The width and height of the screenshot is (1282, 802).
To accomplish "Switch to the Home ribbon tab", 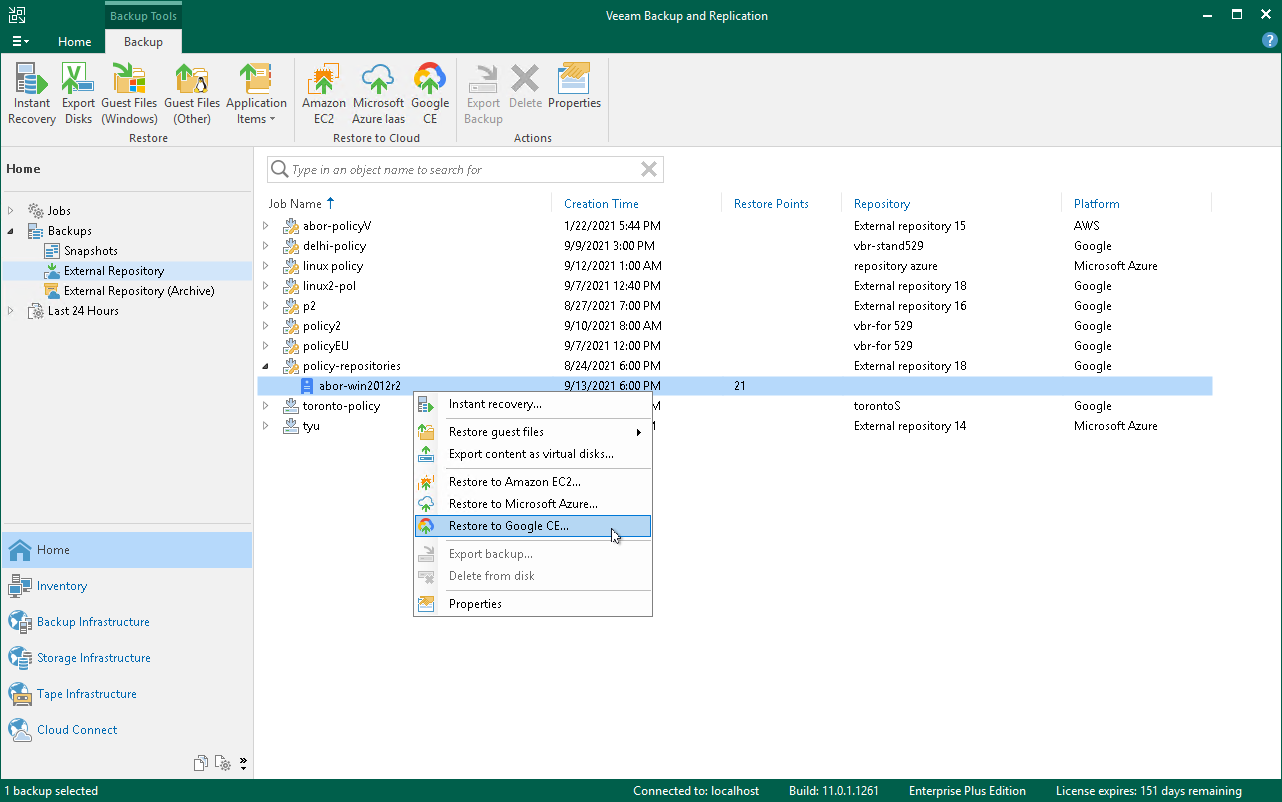I will [75, 42].
